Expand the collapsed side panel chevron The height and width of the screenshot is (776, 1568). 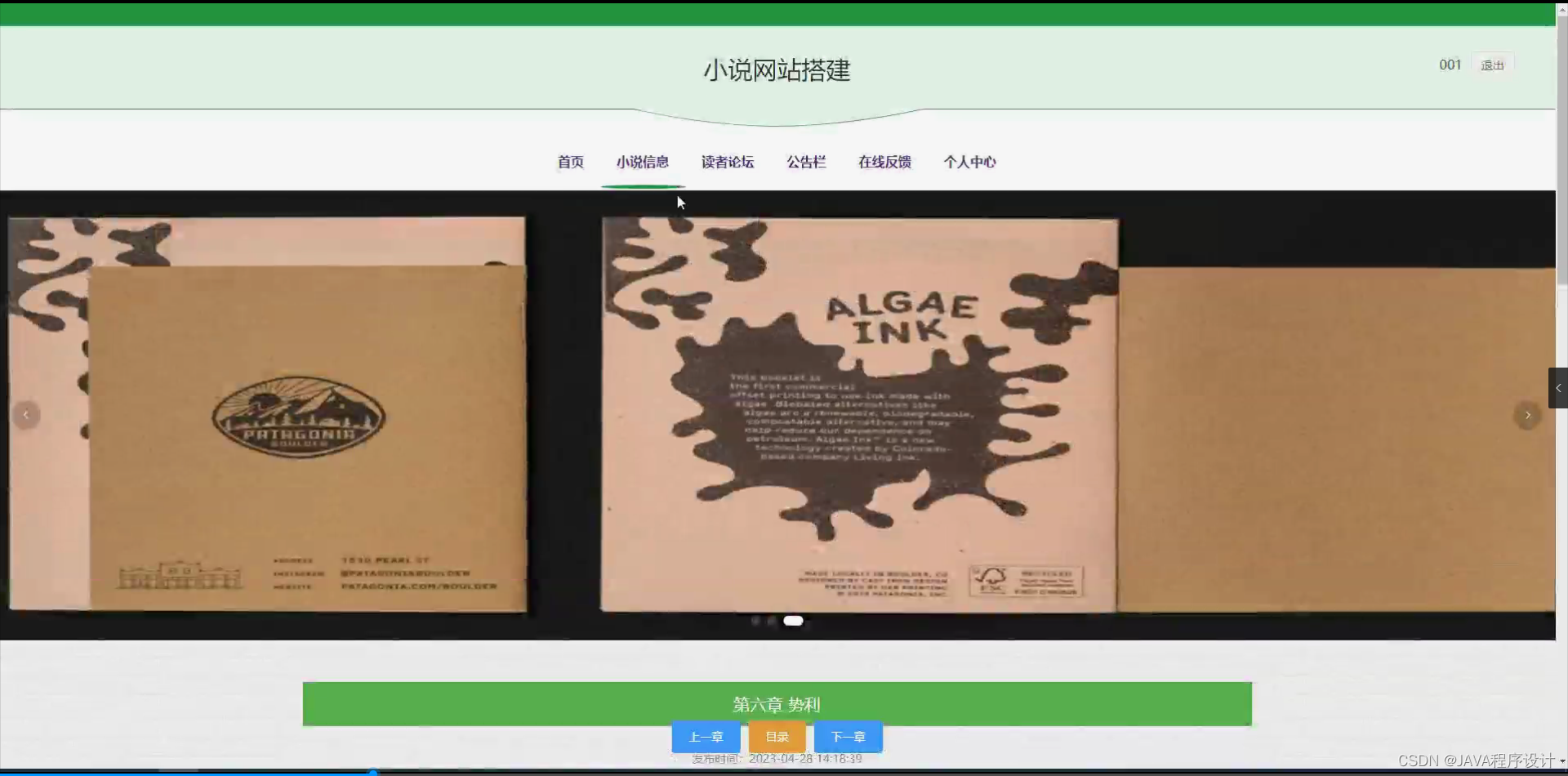[1558, 388]
